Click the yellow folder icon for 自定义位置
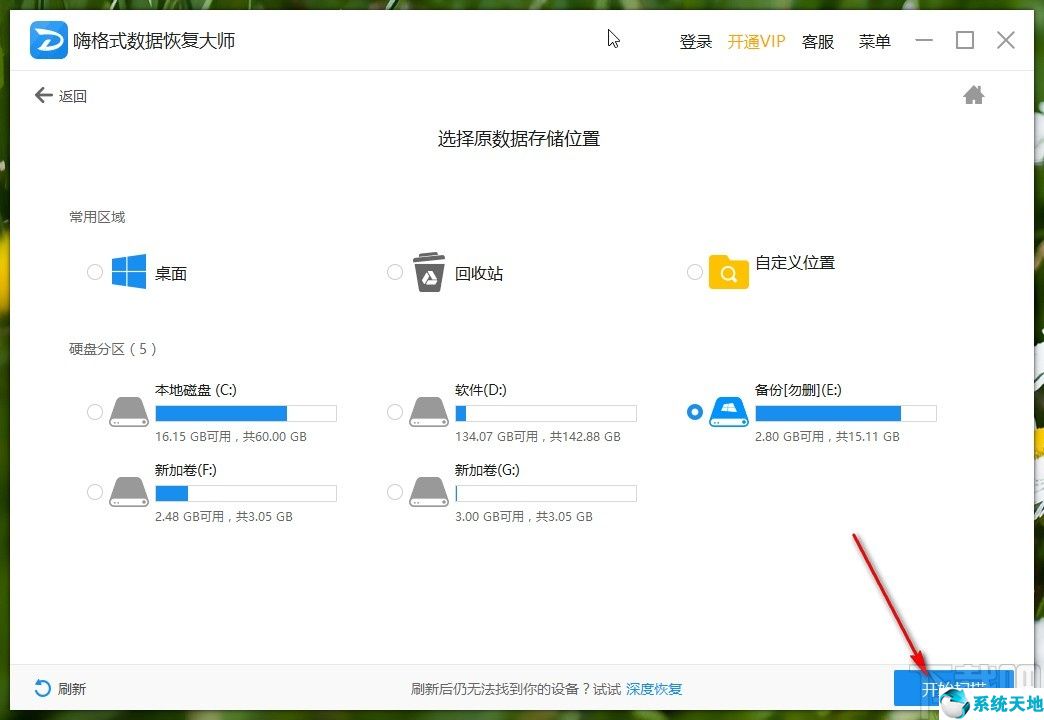Screen dimensions: 1044x720 (729, 272)
